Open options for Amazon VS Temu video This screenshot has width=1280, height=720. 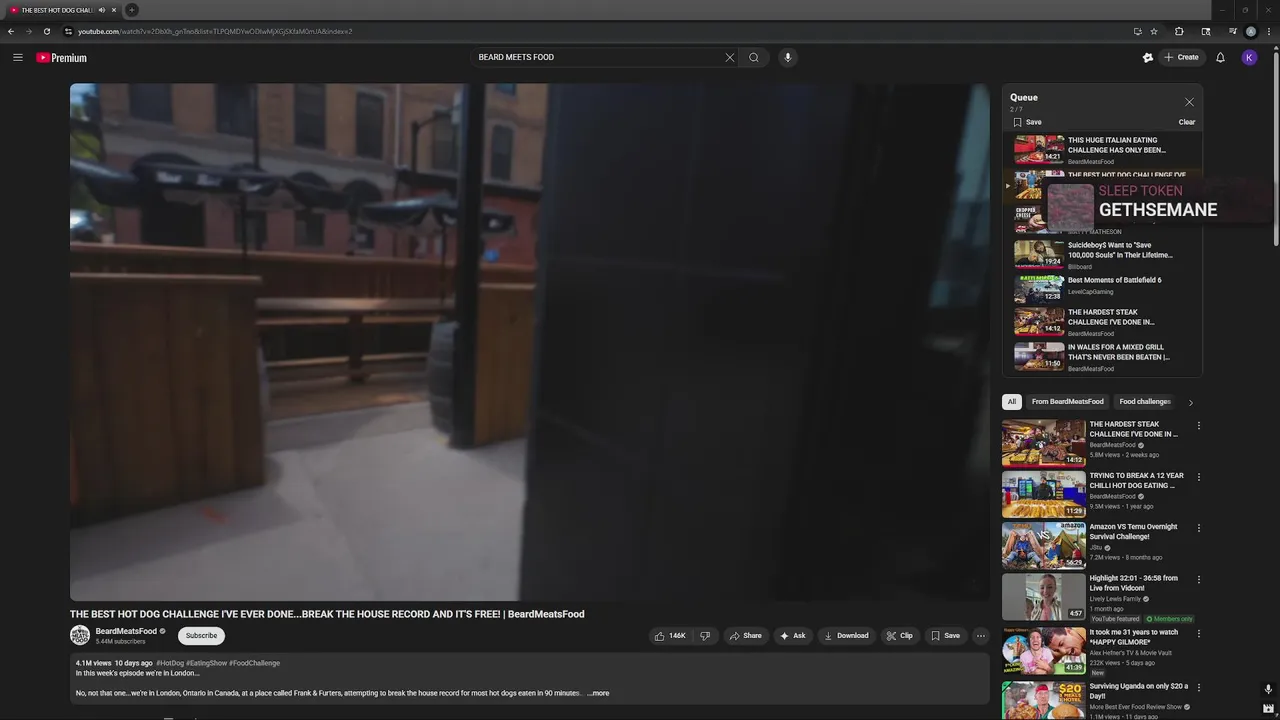[1199, 528]
